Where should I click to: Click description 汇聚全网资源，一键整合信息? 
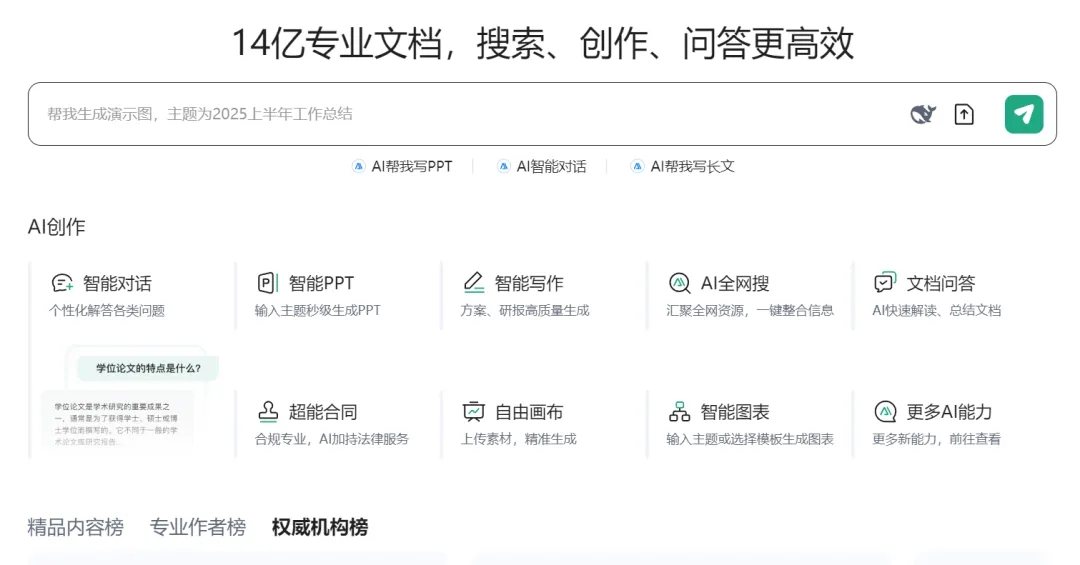(750, 310)
